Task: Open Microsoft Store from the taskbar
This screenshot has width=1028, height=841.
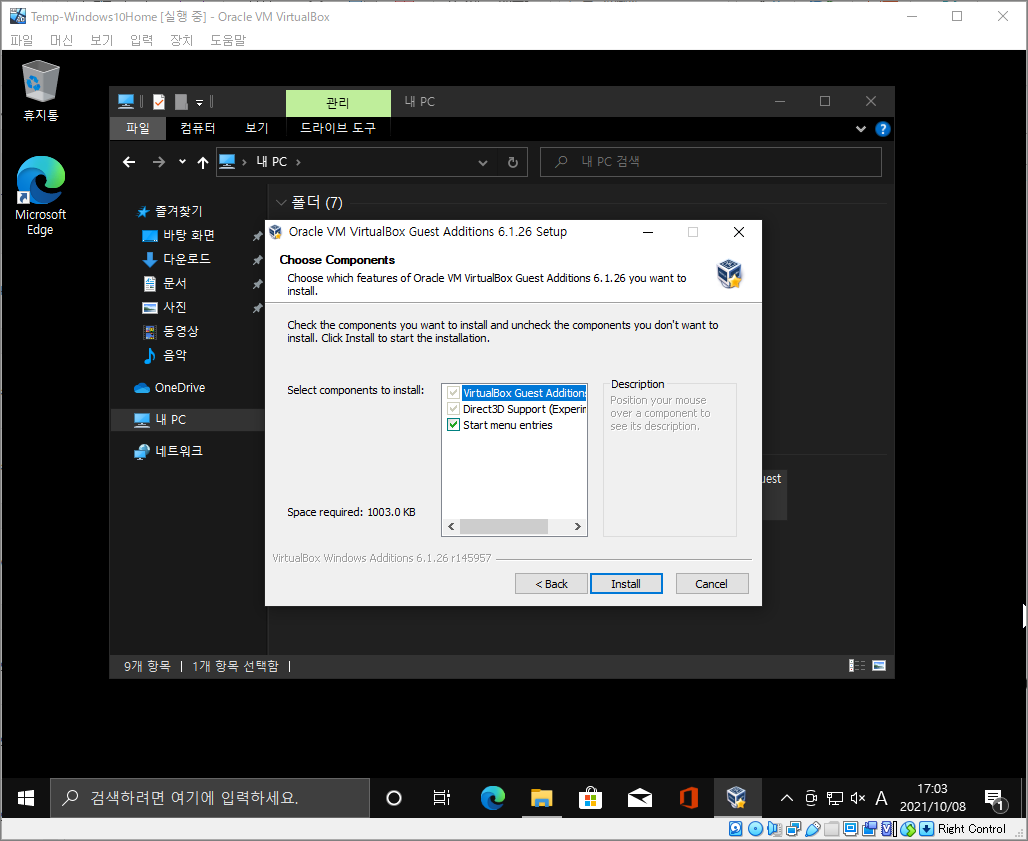Action: 591,798
